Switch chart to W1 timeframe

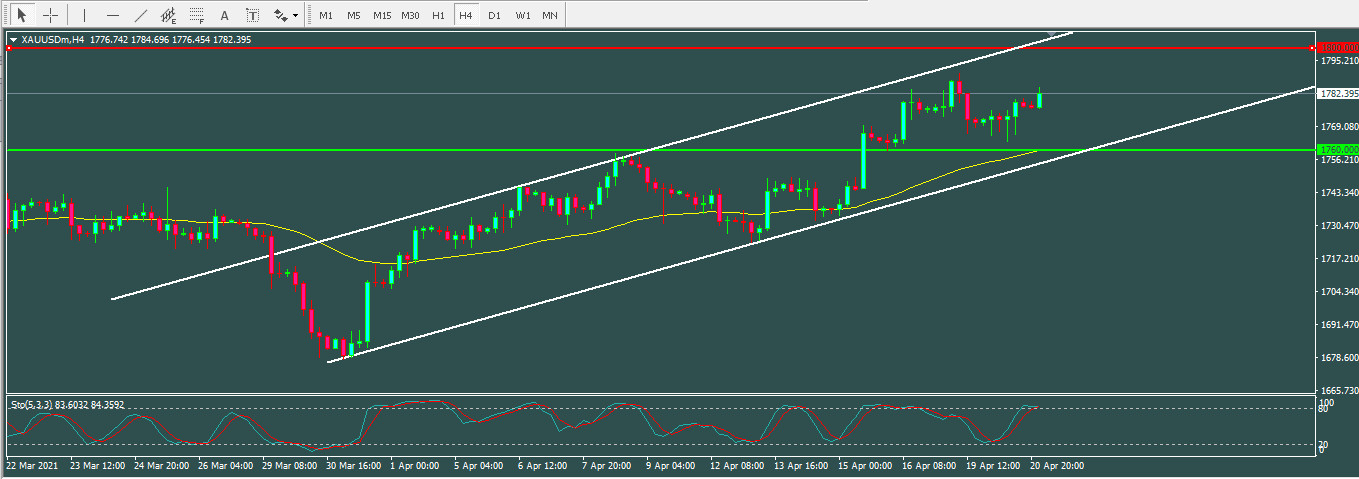(x=522, y=16)
